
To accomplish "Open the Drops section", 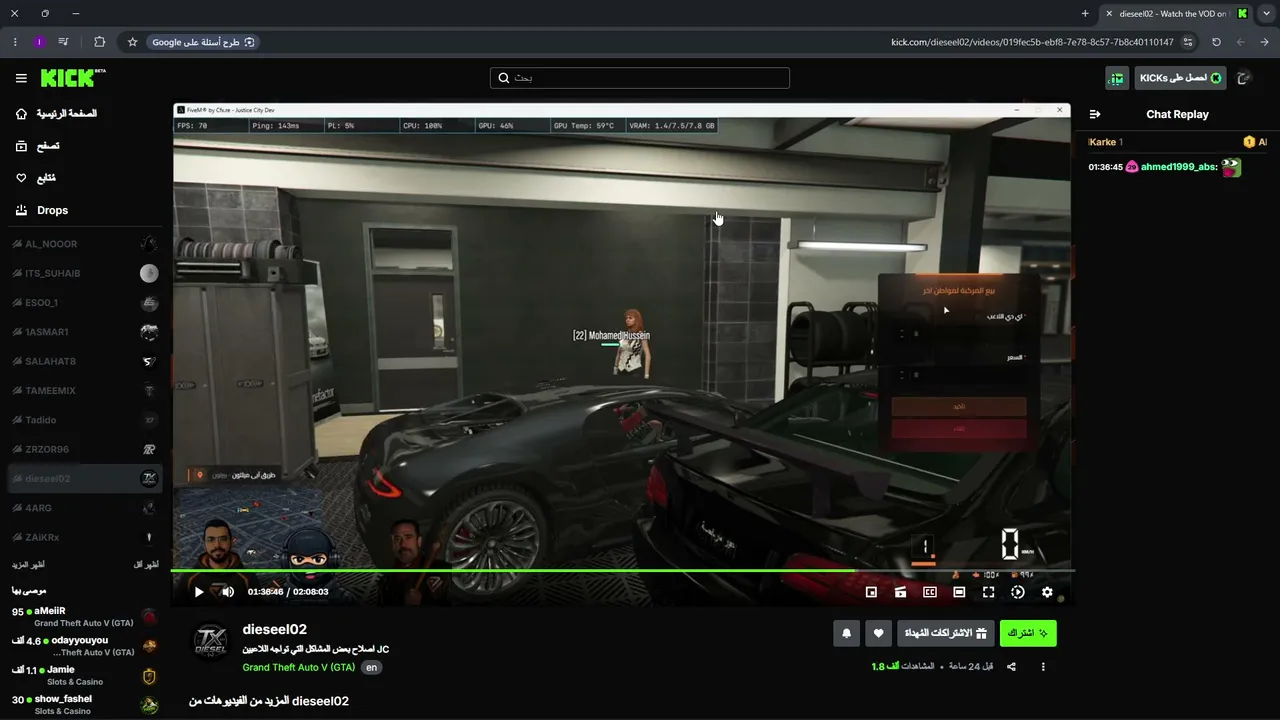I will [42, 210].
